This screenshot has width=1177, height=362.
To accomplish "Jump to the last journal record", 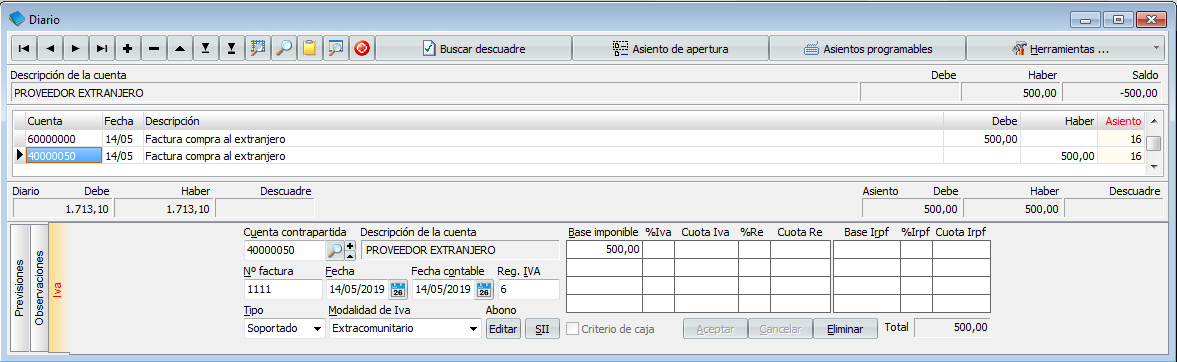I will [102, 49].
